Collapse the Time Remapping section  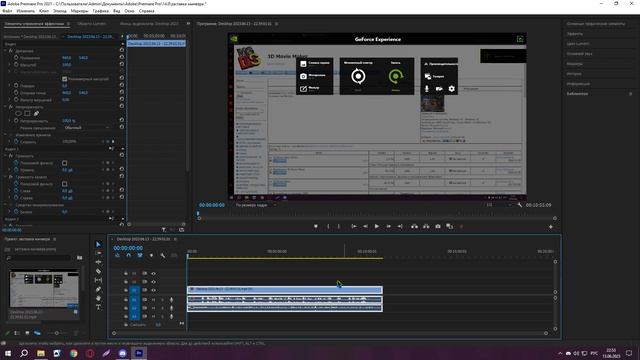coord(6,135)
